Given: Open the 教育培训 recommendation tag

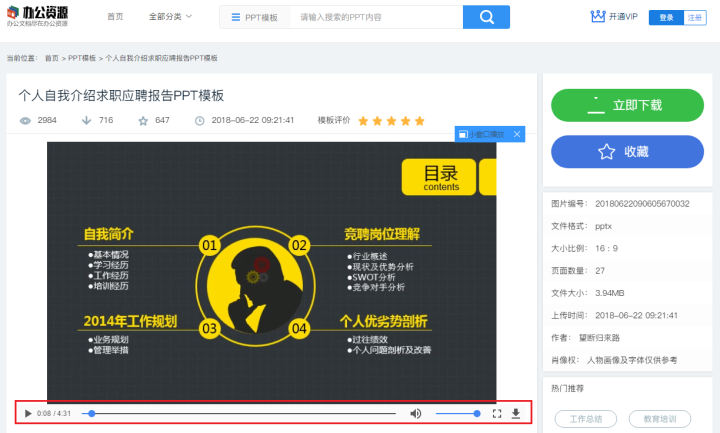Looking at the screenshot, I should 659,419.
